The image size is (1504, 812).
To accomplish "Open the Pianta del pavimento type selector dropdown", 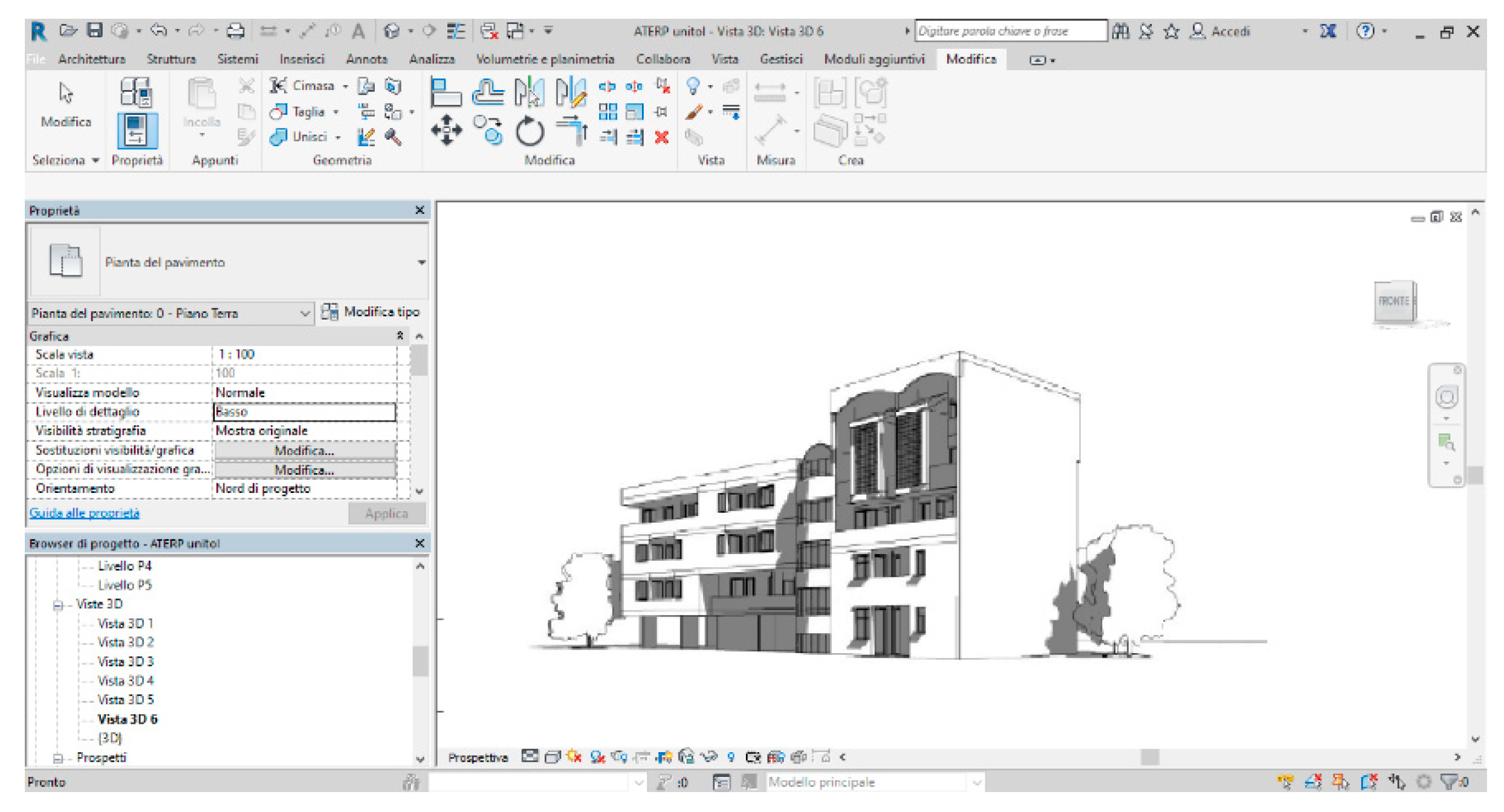I will 421,262.
